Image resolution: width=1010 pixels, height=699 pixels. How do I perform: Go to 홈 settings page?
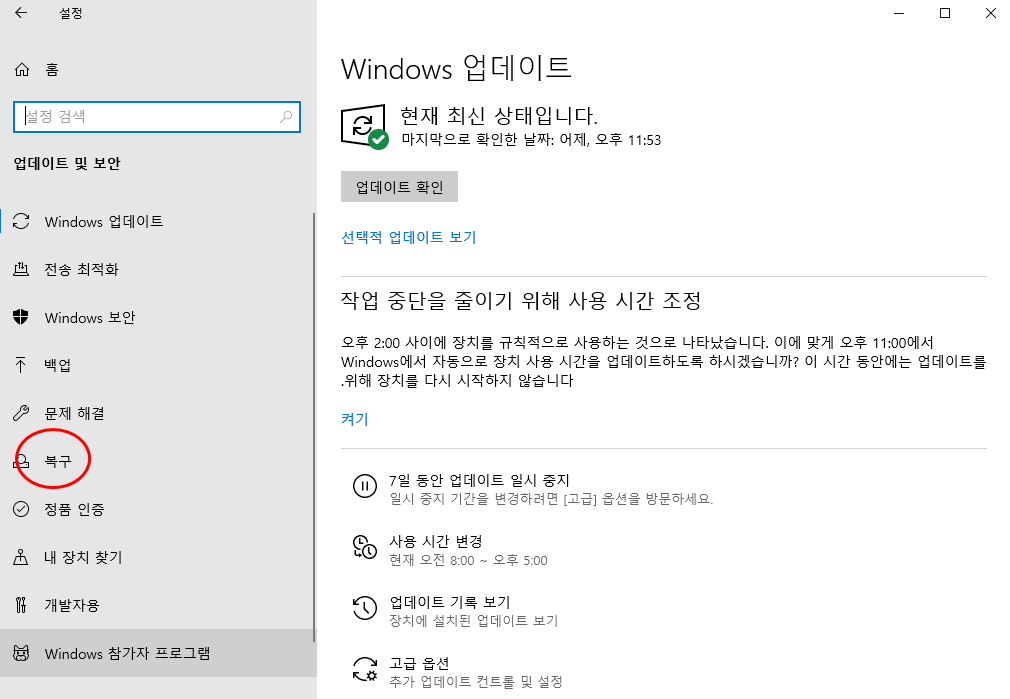pyautogui.click(x=157, y=70)
